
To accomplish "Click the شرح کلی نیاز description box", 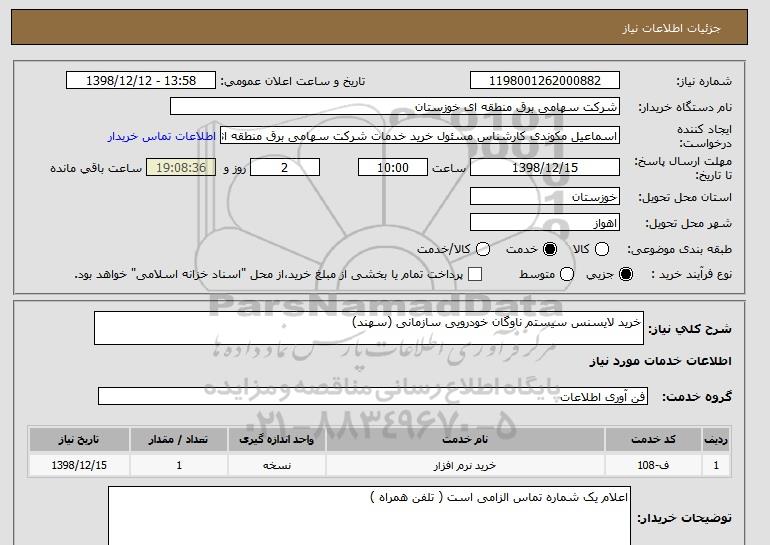I will [369, 328].
